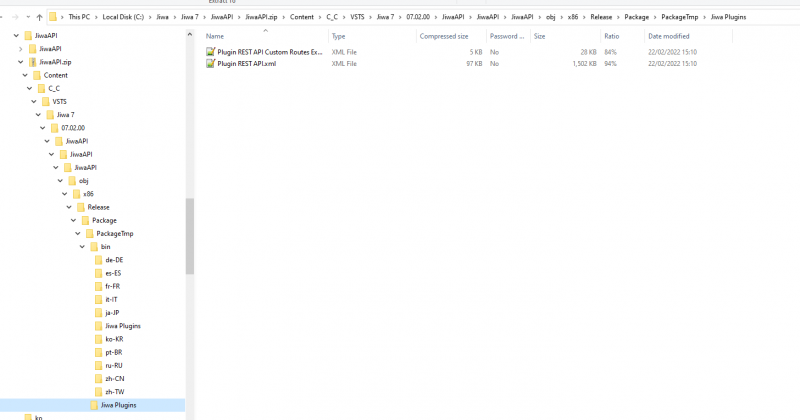
Task: Select the ru-RU folder in tree
Action: (114, 366)
